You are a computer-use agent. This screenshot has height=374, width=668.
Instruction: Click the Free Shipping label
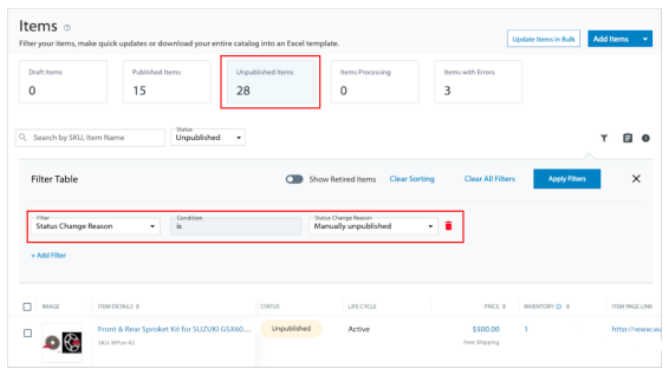481,342
